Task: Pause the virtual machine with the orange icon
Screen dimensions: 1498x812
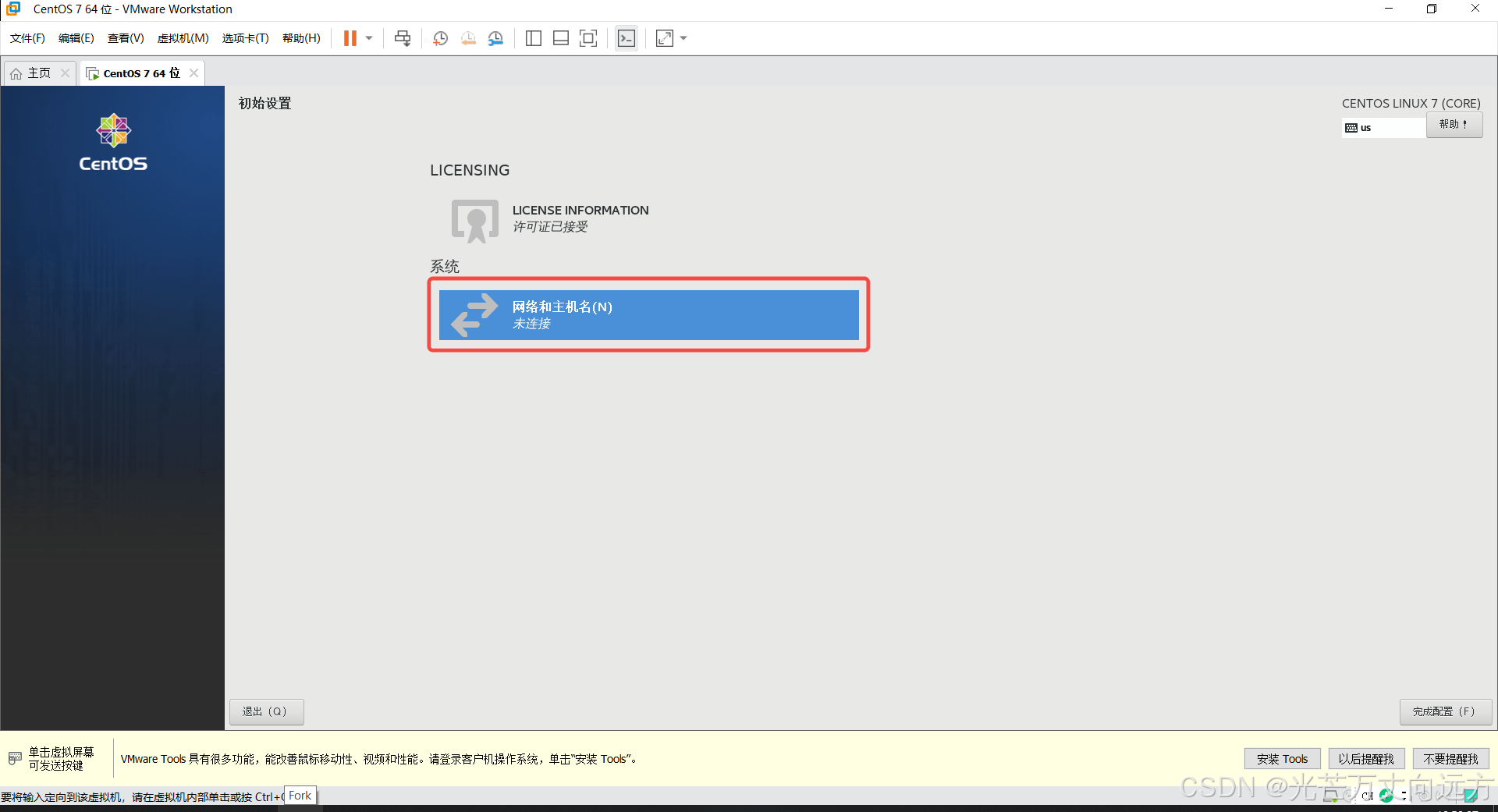Action: (x=350, y=38)
